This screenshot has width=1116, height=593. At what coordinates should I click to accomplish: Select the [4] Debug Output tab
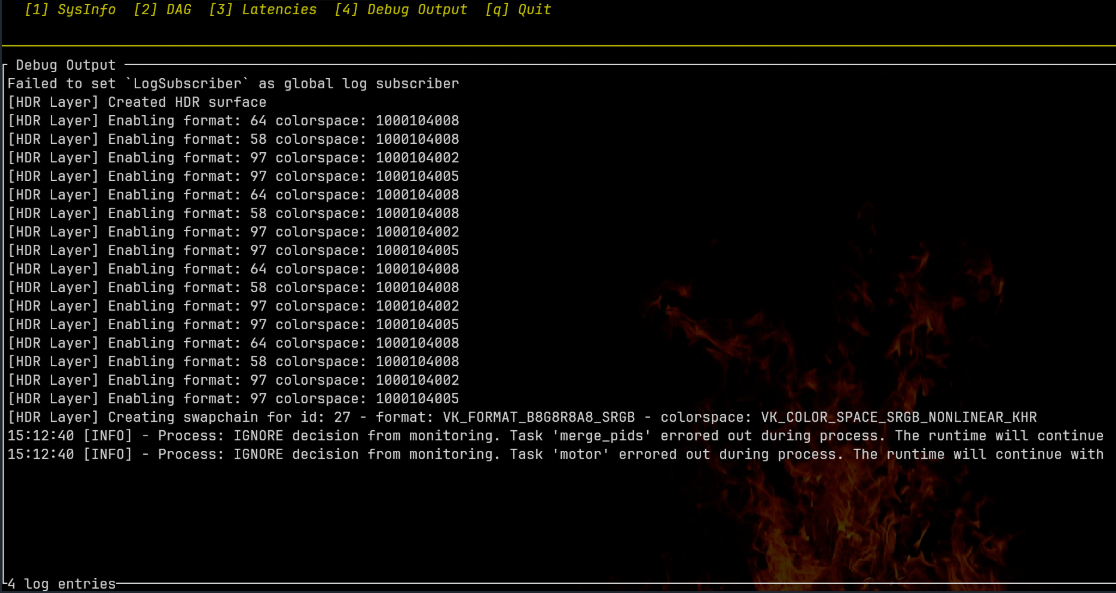coord(401,10)
